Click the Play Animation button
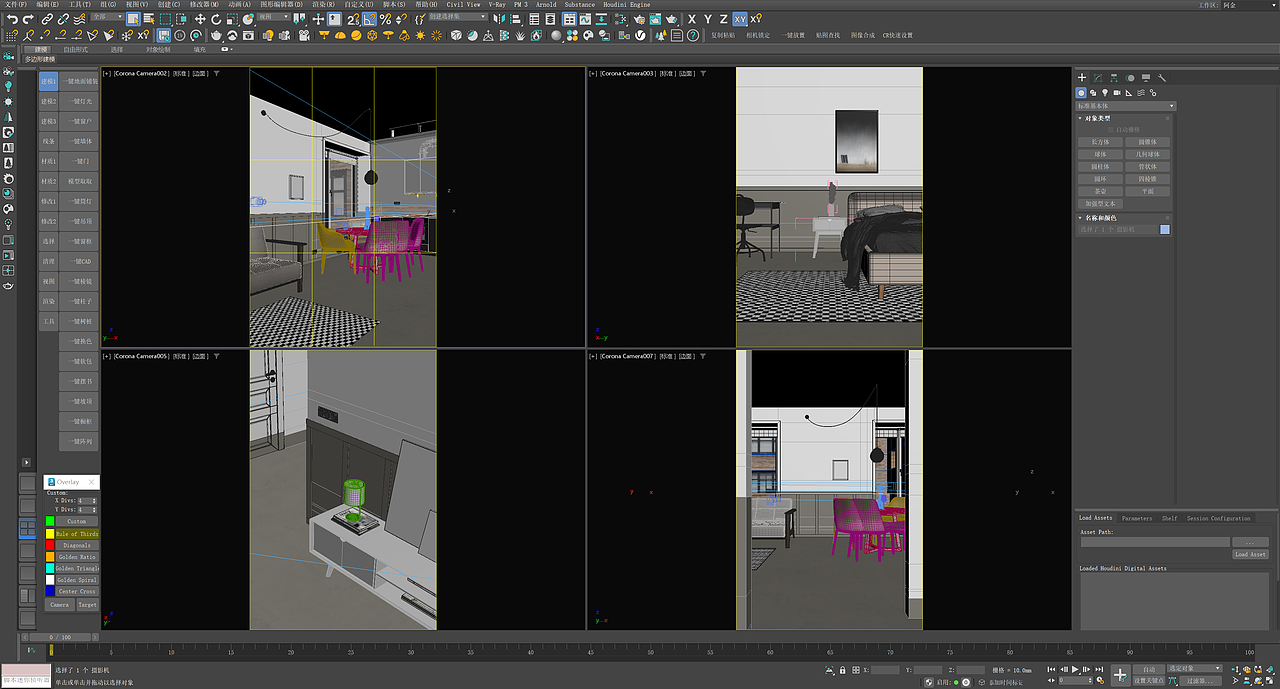1280x689 pixels. click(x=1075, y=669)
